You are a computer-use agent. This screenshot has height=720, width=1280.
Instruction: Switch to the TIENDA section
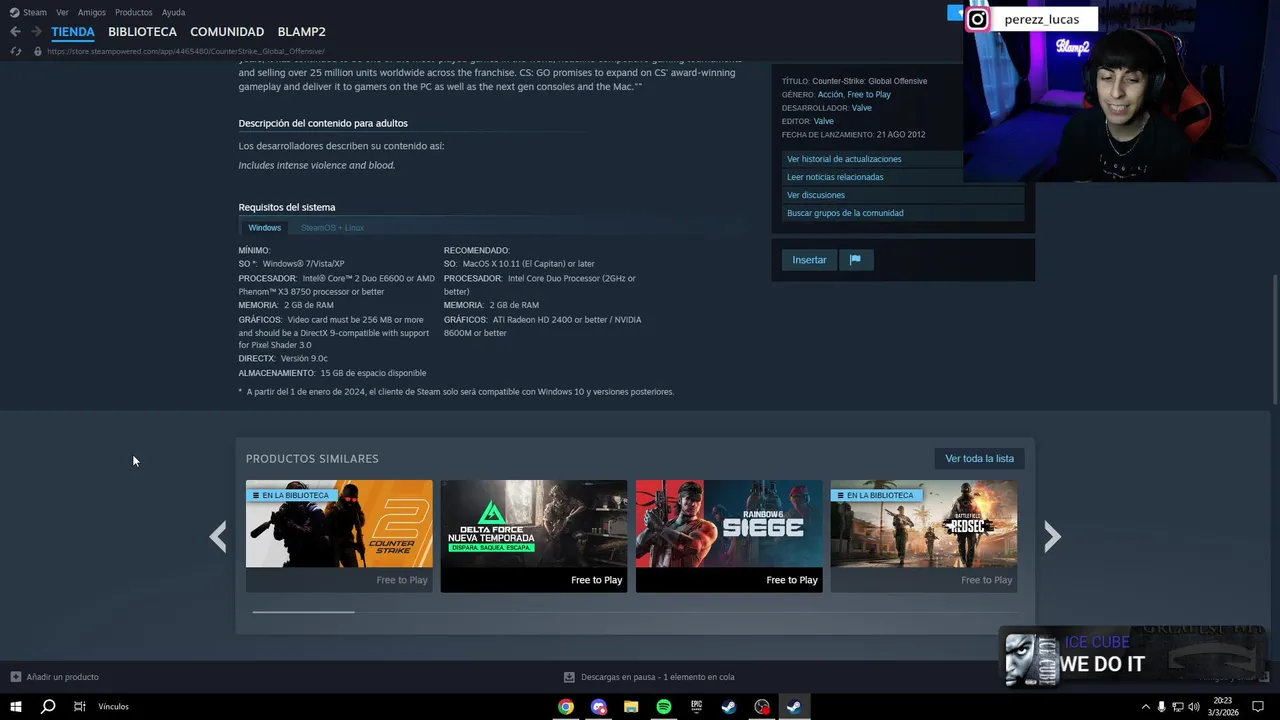tap(73, 32)
